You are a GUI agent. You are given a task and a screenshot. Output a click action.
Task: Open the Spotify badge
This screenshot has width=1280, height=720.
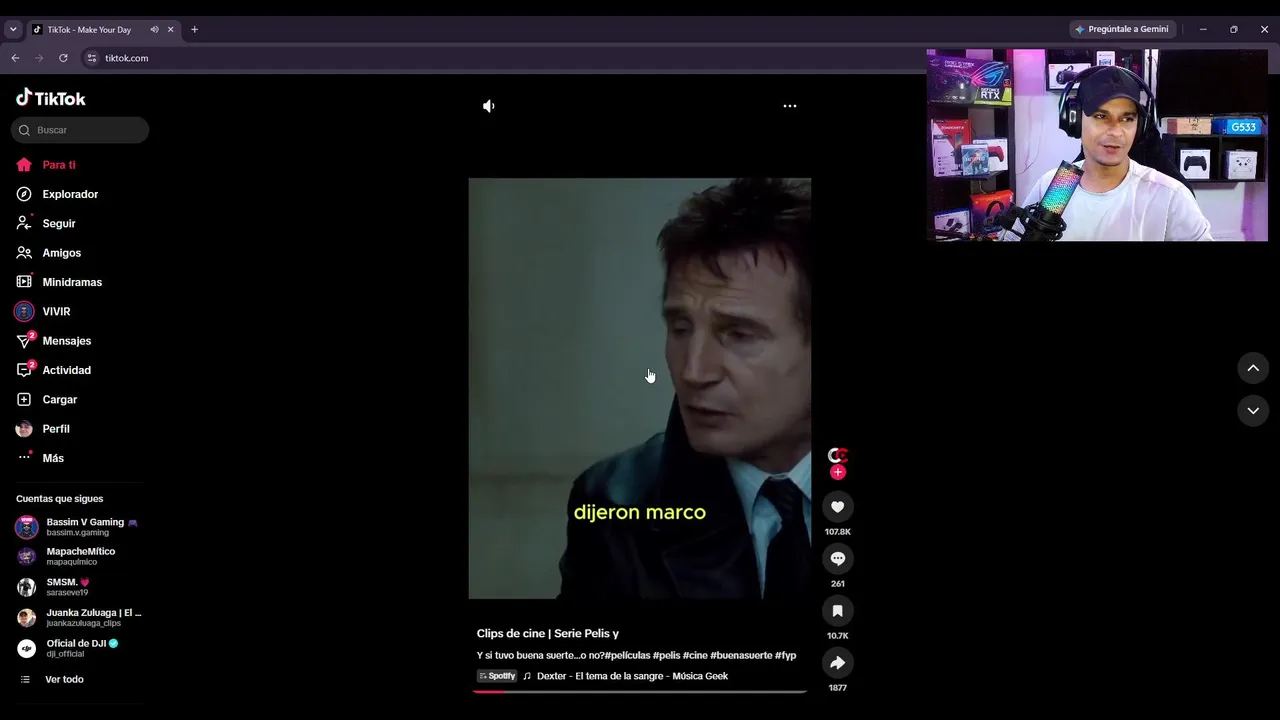tap(497, 677)
